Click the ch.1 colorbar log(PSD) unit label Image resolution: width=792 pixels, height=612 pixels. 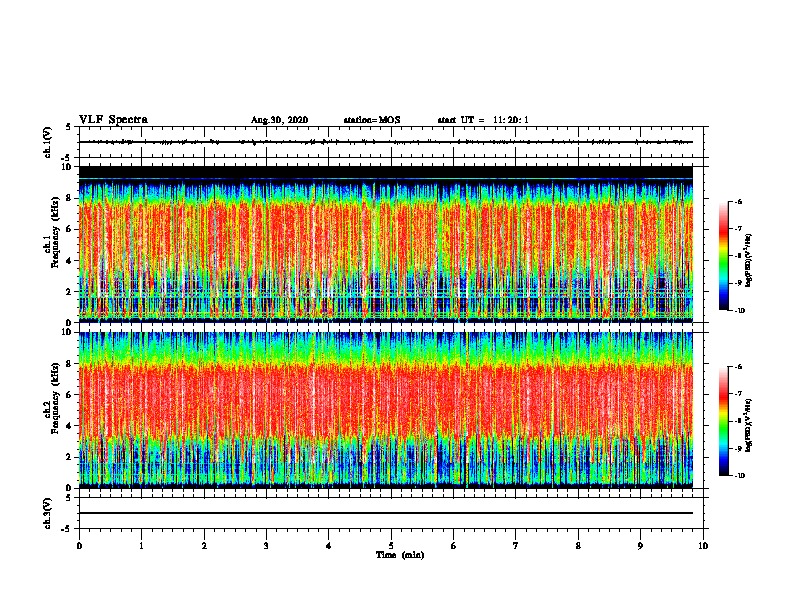[749, 261]
